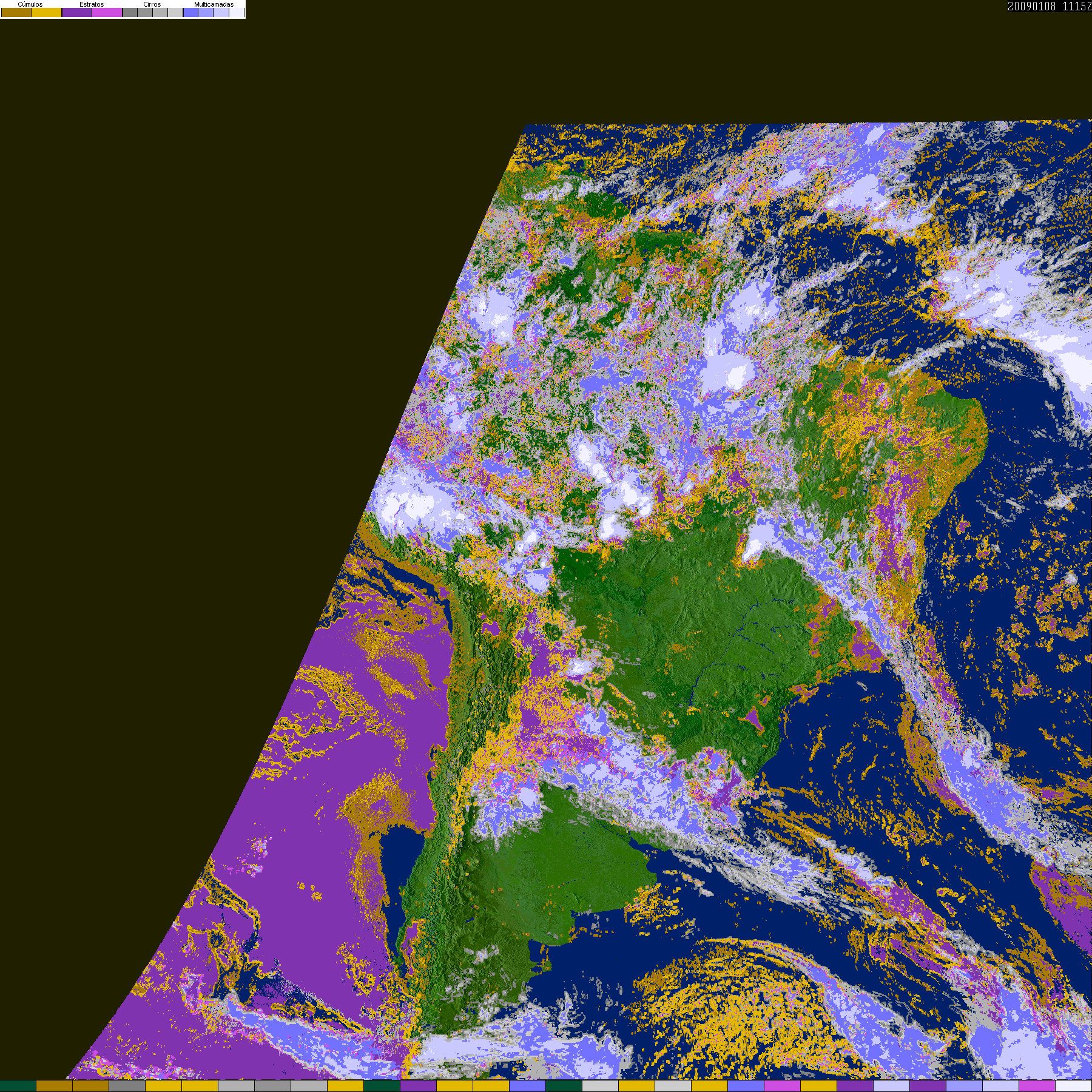The image size is (1092, 1092).
Task: Choose the pale lavender Multicamadas swatch
Action: click(x=221, y=13)
